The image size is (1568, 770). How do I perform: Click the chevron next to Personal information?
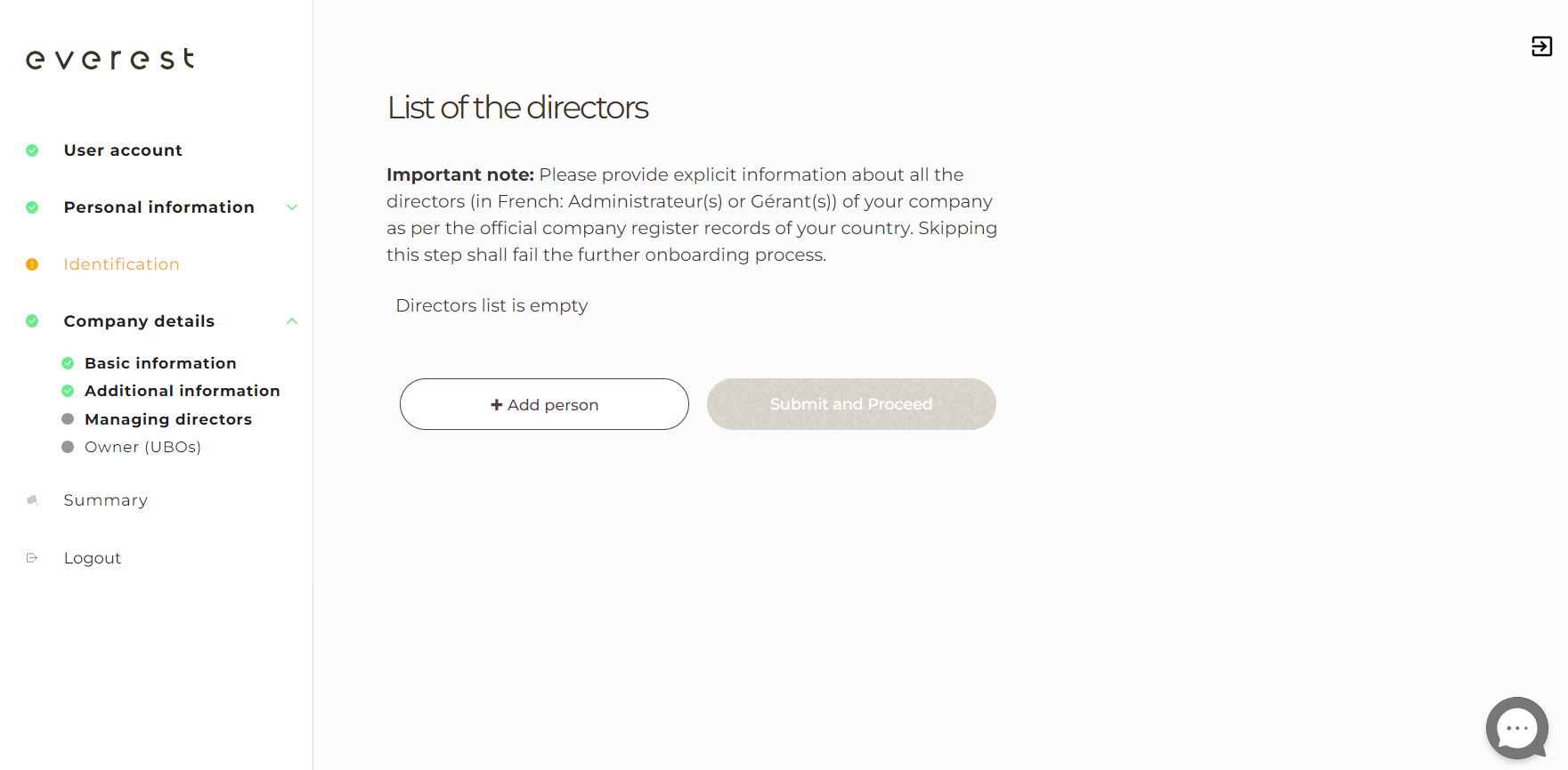click(x=291, y=207)
